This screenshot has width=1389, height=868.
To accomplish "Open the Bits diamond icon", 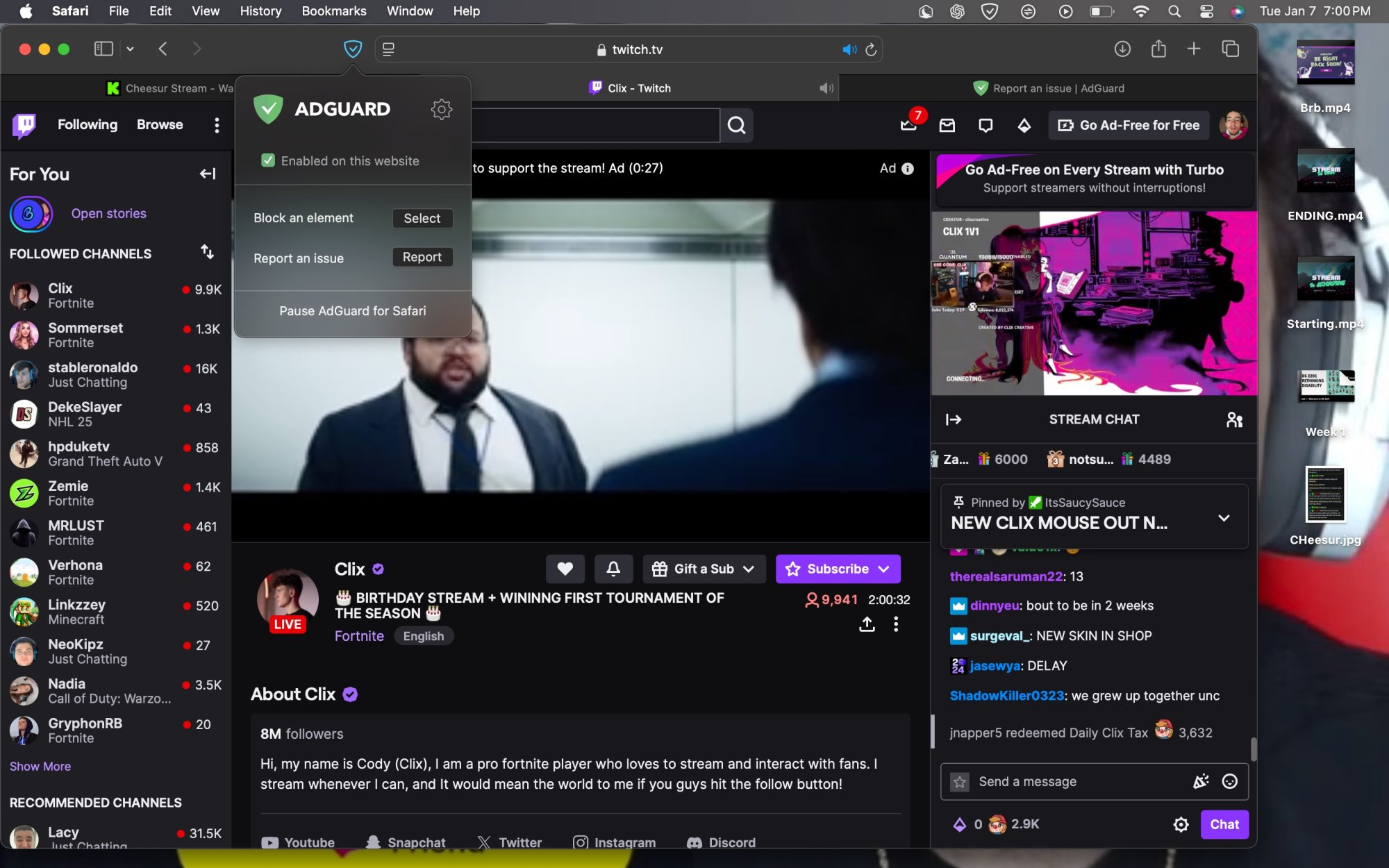I will pyautogui.click(x=1024, y=126).
